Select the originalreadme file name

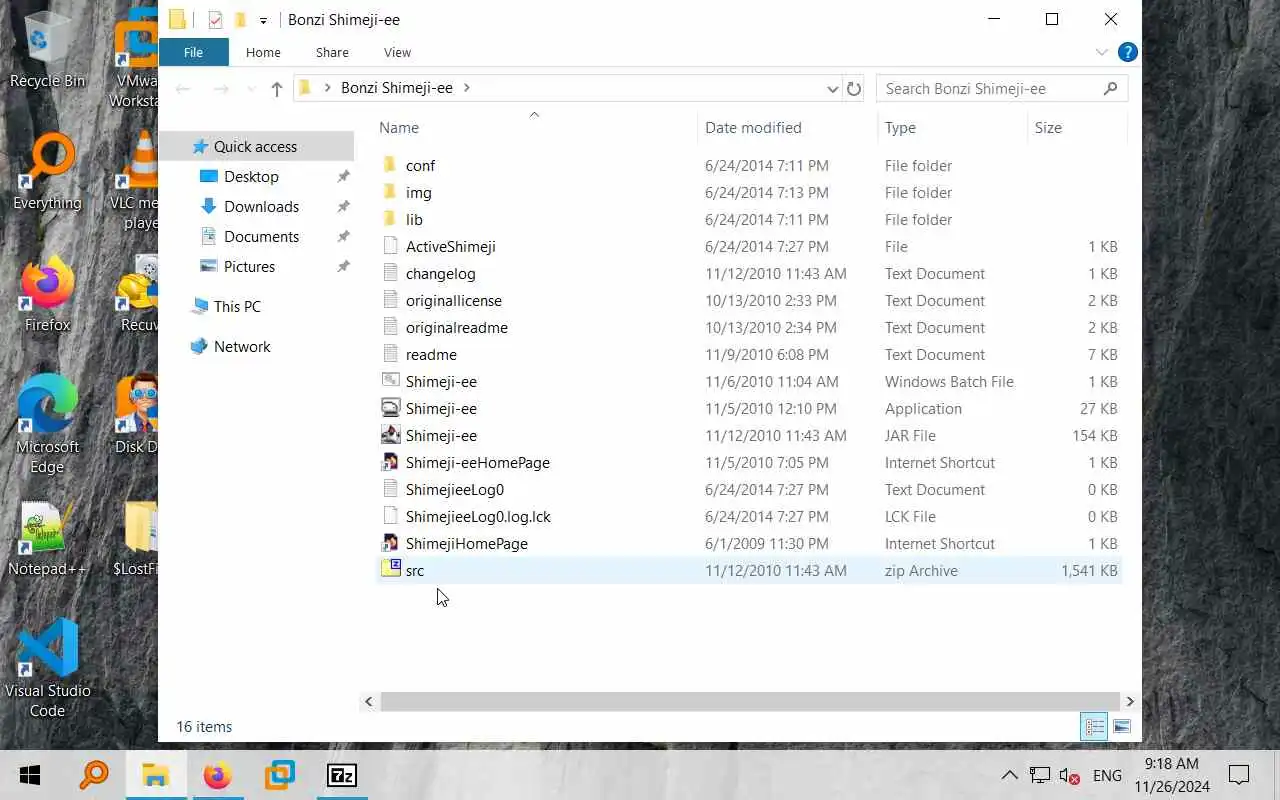[457, 327]
